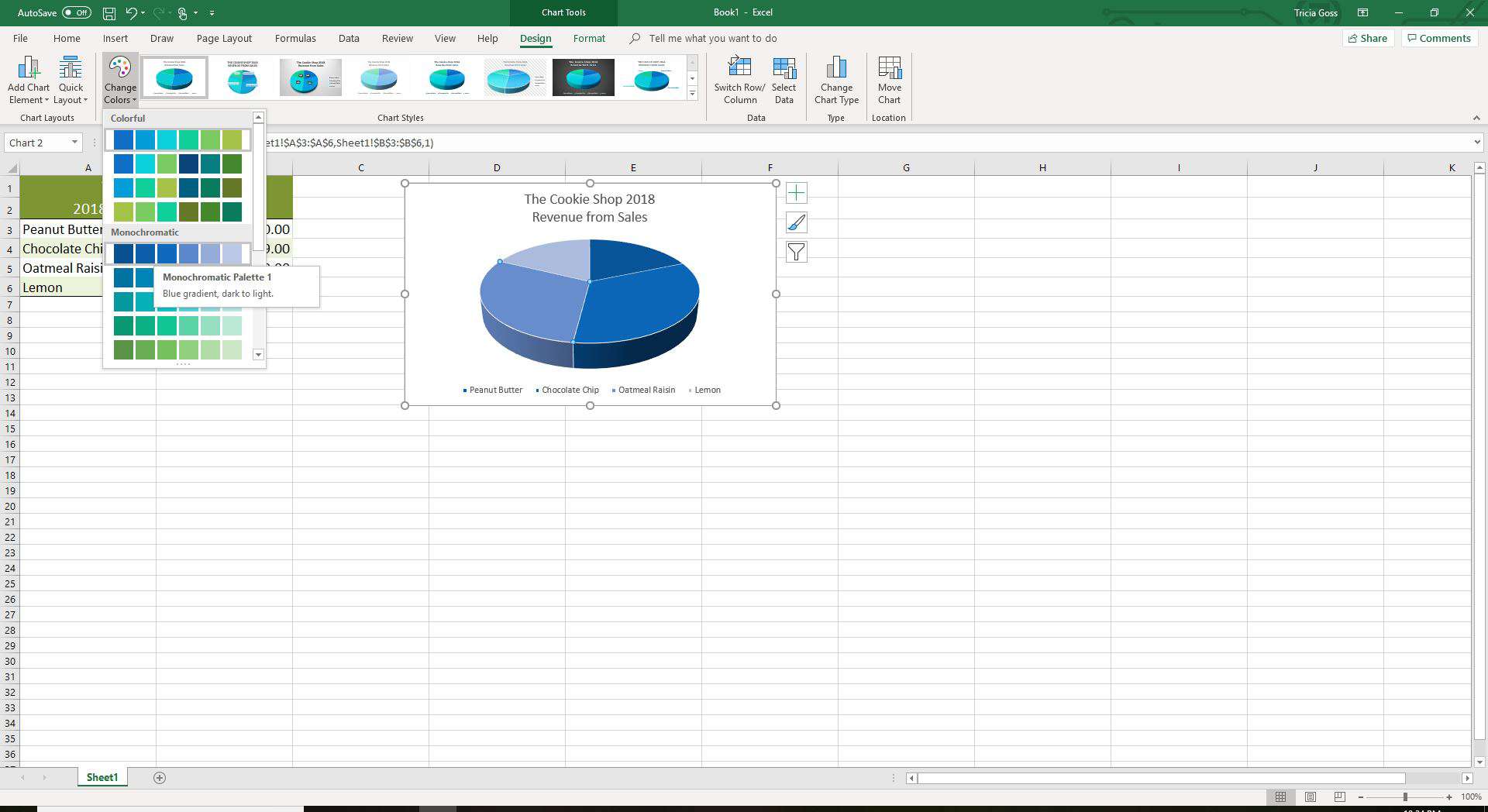Click the vertical scrollbar down arrow

(1479, 762)
